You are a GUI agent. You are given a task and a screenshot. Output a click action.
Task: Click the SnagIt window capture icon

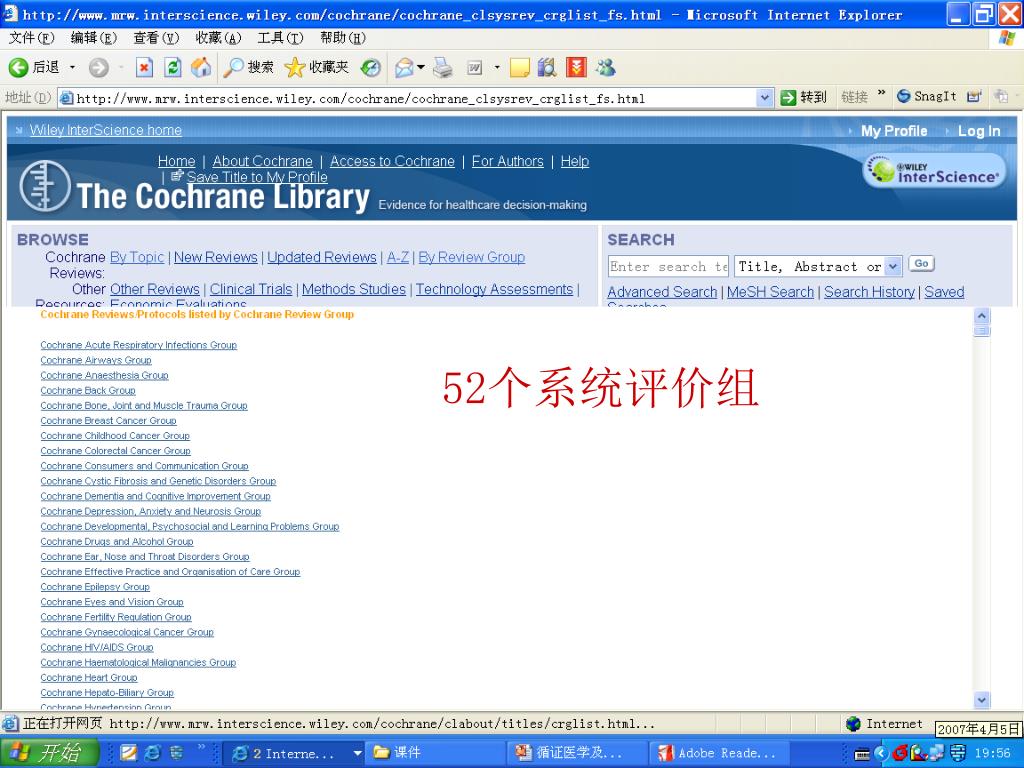click(x=974, y=97)
